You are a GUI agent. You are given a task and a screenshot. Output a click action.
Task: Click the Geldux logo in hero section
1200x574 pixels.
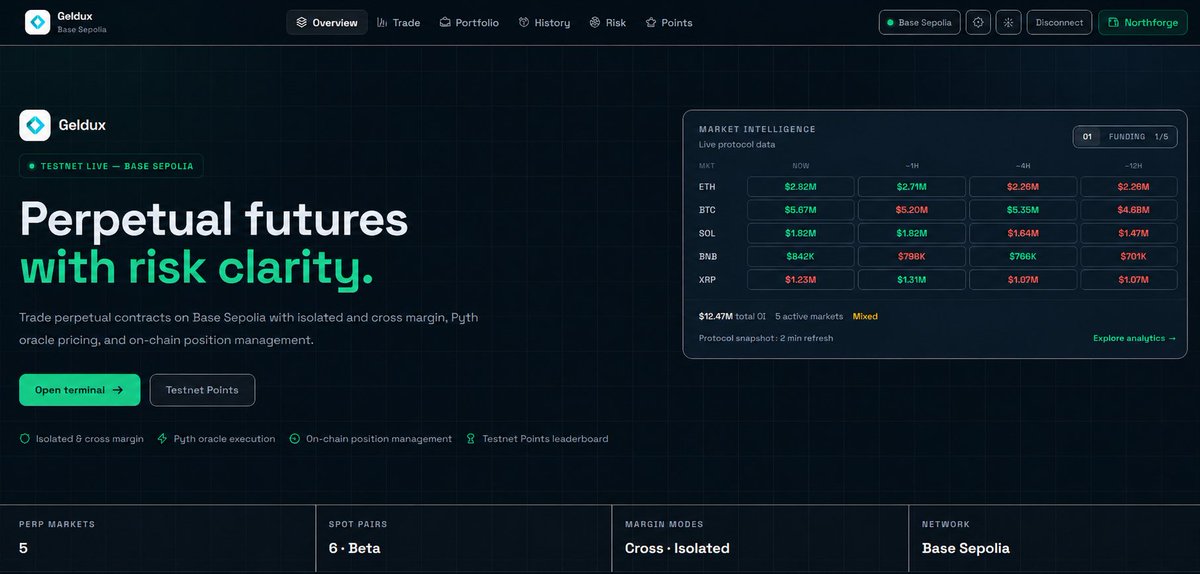pyautogui.click(x=35, y=125)
